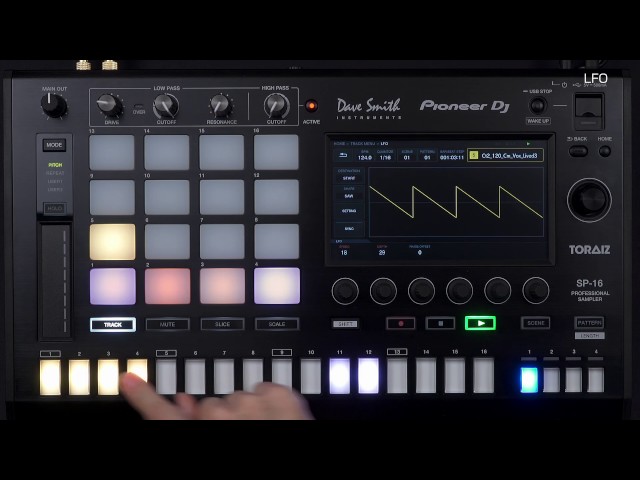Image resolution: width=640 pixels, height=480 pixels.
Task: Hit performance pad 9
Action: pyautogui.click(x=112, y=197)
